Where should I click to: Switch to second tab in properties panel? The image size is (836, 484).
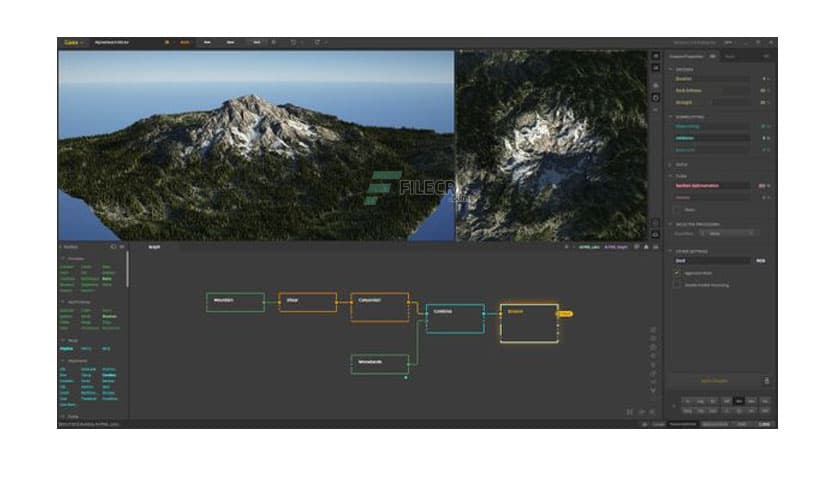pyautogui.click(x=730, y=57)
